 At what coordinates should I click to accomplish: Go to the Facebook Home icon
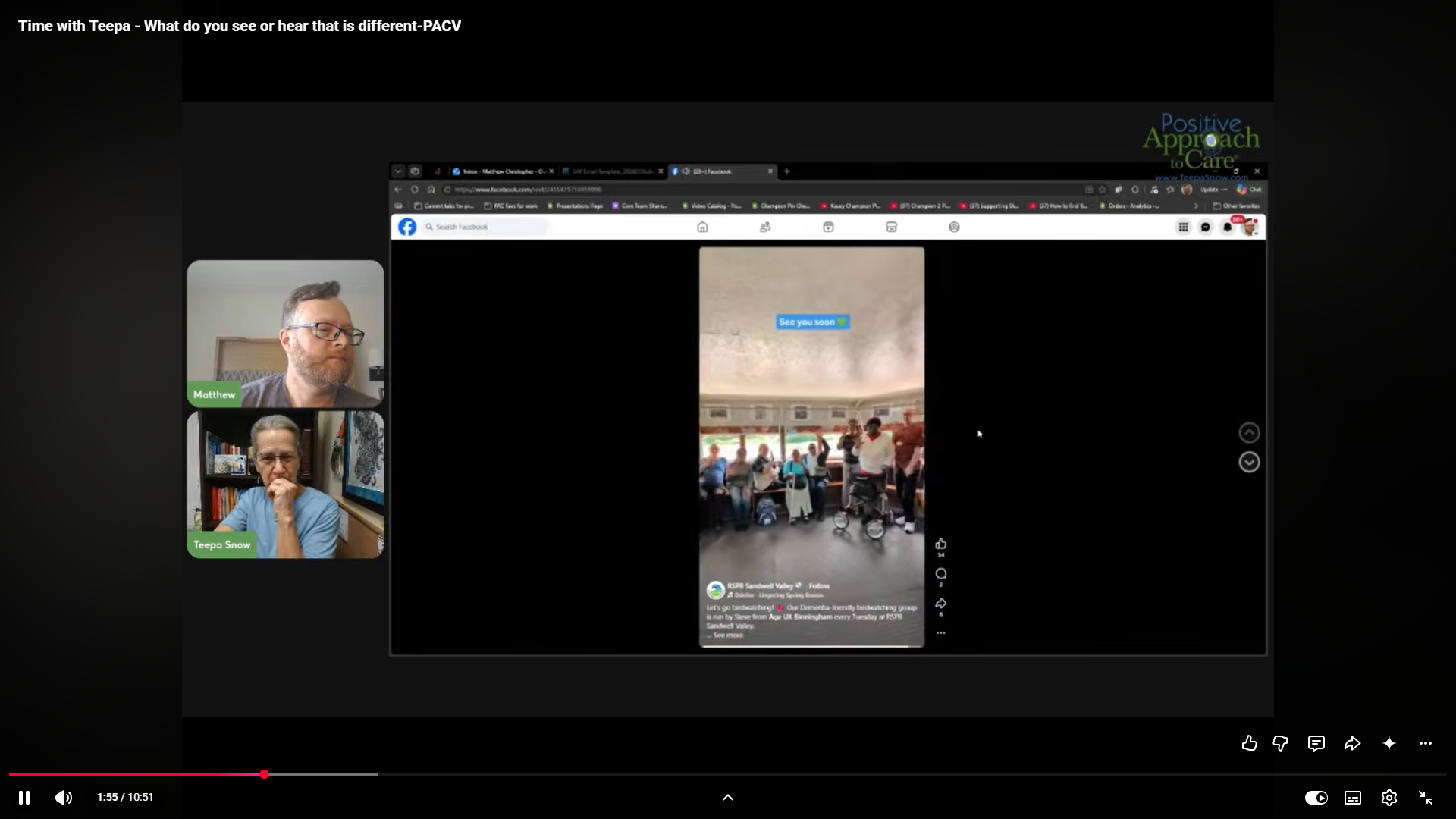pos(702,227)
